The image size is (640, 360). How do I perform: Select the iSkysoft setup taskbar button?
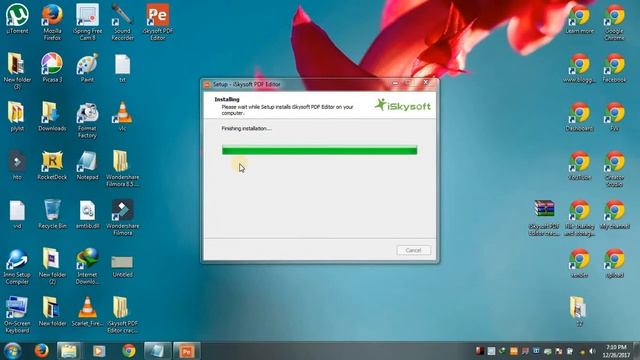click(x=187, y=351)
